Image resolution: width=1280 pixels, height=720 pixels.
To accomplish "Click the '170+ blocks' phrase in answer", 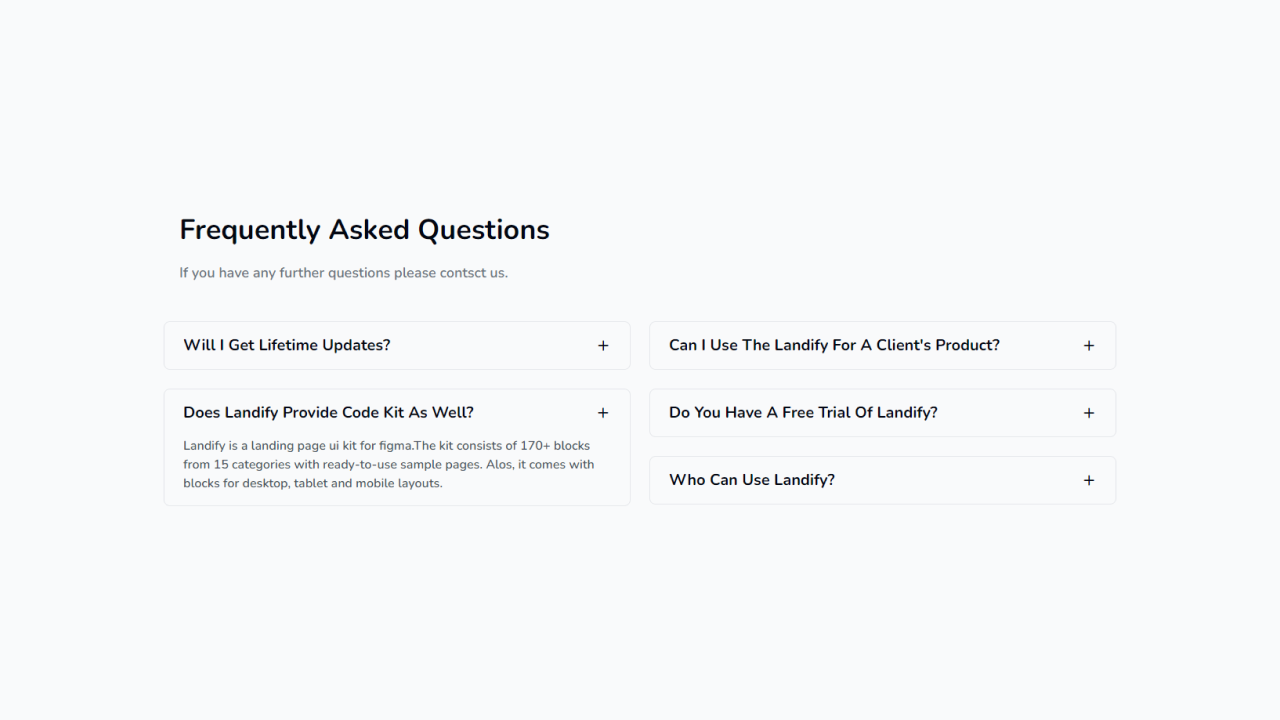I will (x=555, y=446).
